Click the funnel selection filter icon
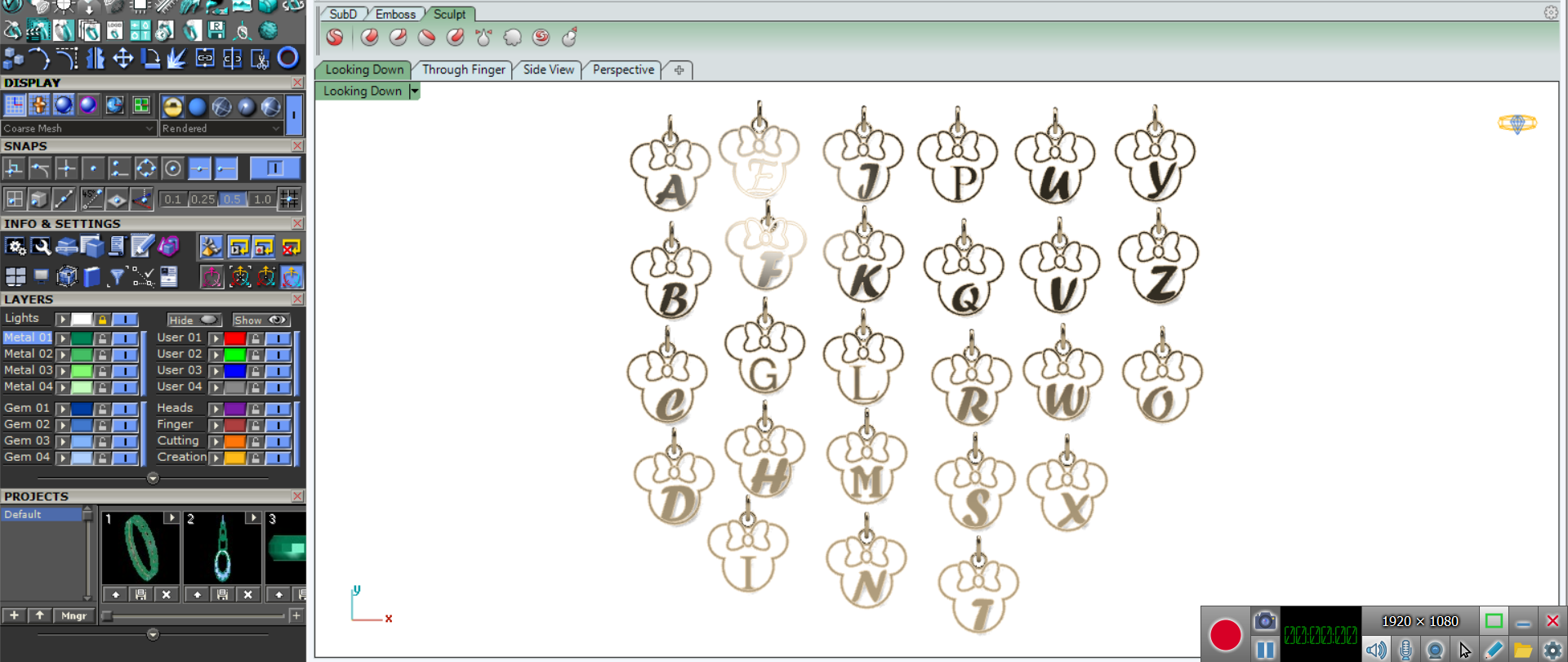Image resolution: width=1568 pixels, height=662 pixels. (117, 277)
